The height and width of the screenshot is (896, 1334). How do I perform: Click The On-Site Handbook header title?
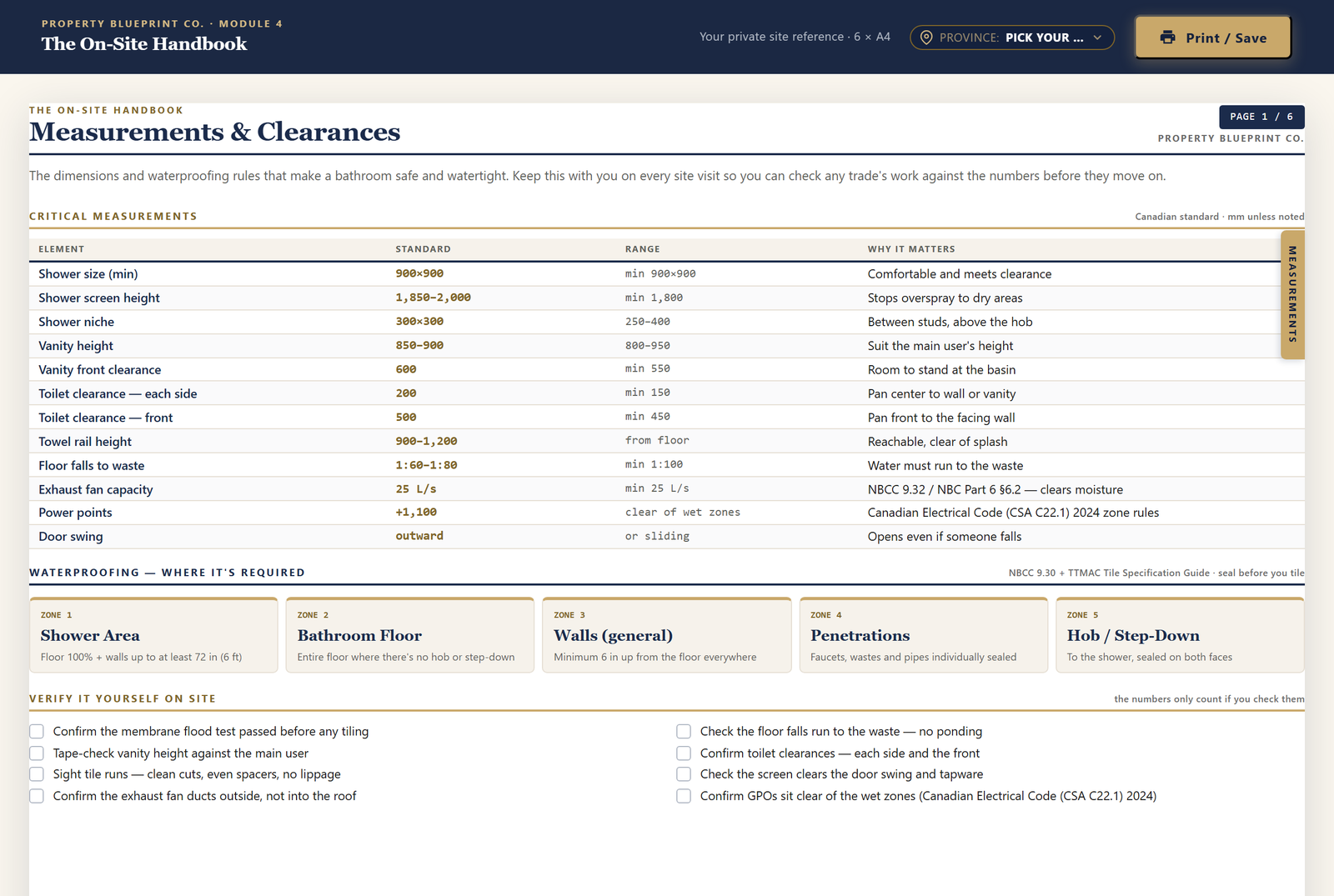144,44
